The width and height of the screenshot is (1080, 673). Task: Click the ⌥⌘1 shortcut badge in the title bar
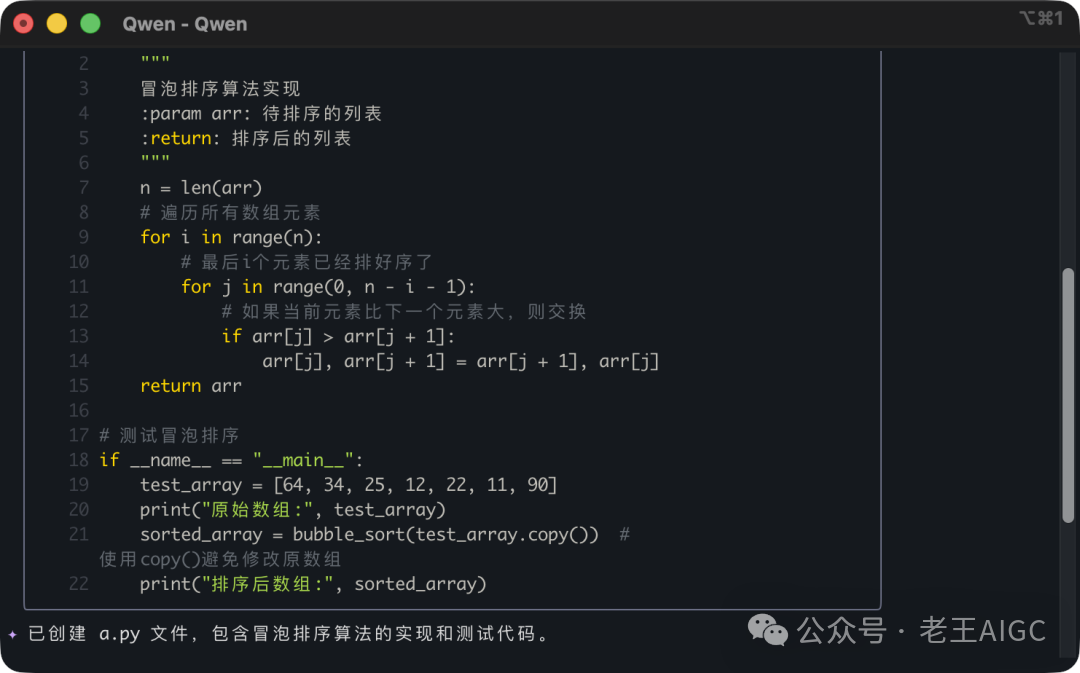pyautogui.click(x=1040, y=17)
